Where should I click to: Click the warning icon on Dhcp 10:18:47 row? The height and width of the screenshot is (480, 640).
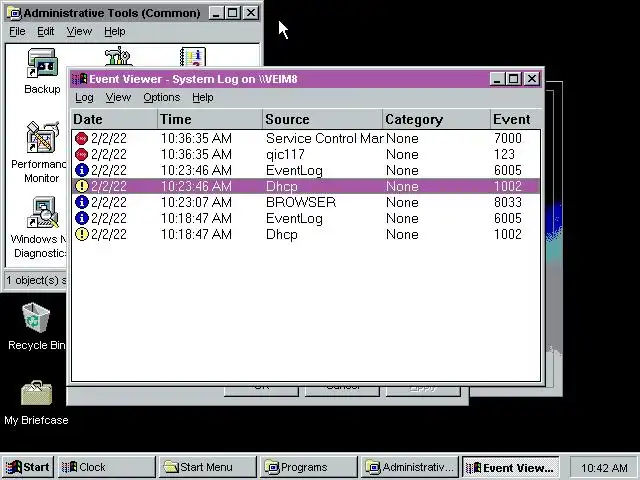pos(82,234)
